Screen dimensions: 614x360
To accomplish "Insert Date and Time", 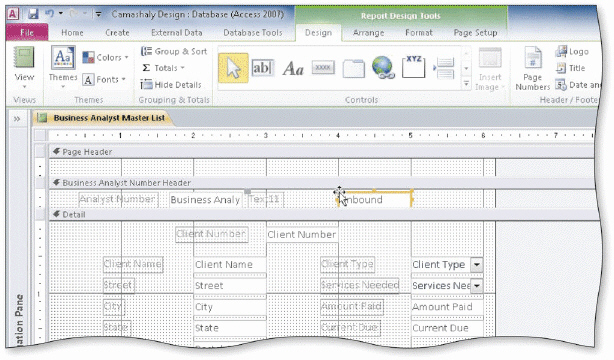I will (577, 85).
